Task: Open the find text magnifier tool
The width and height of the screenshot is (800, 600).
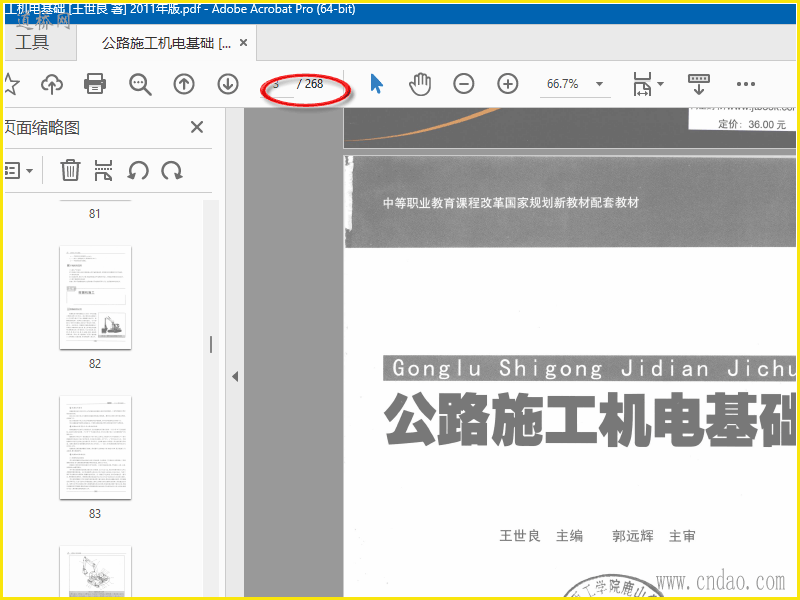Action: [x=140, y=84]
